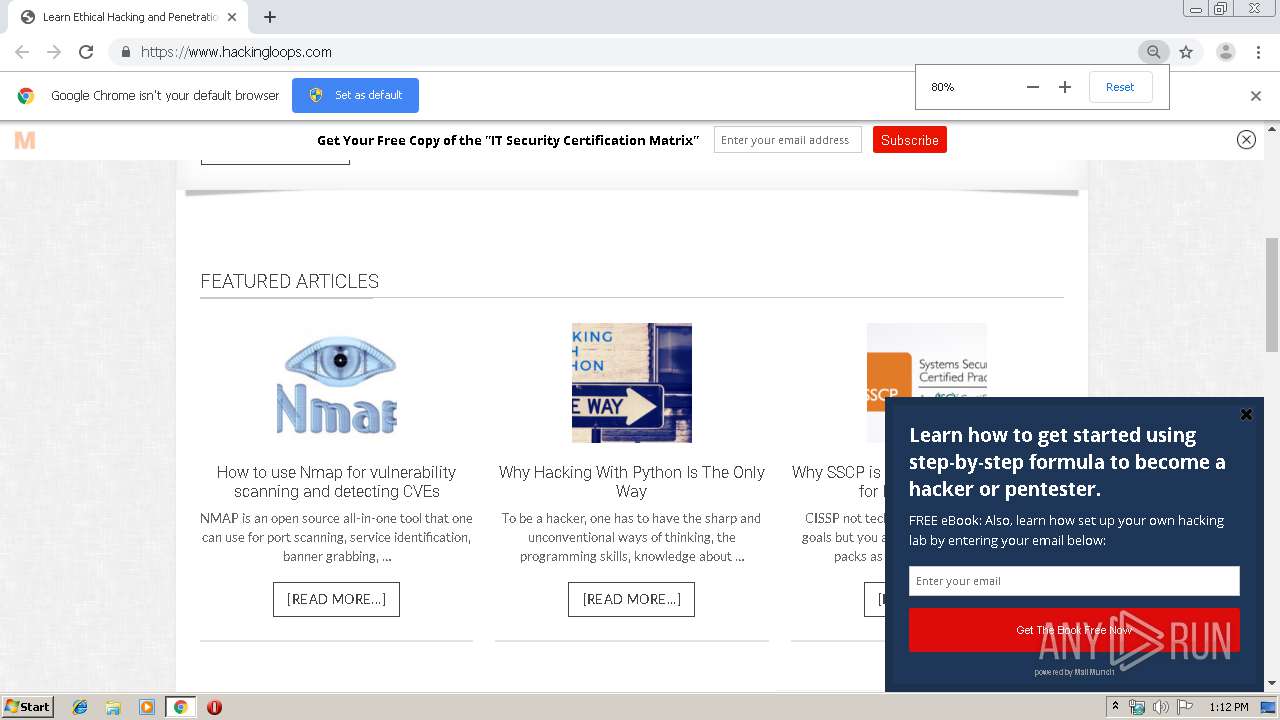Decrease zoom with minus button
The image size is (1280, 720).
1033,87
